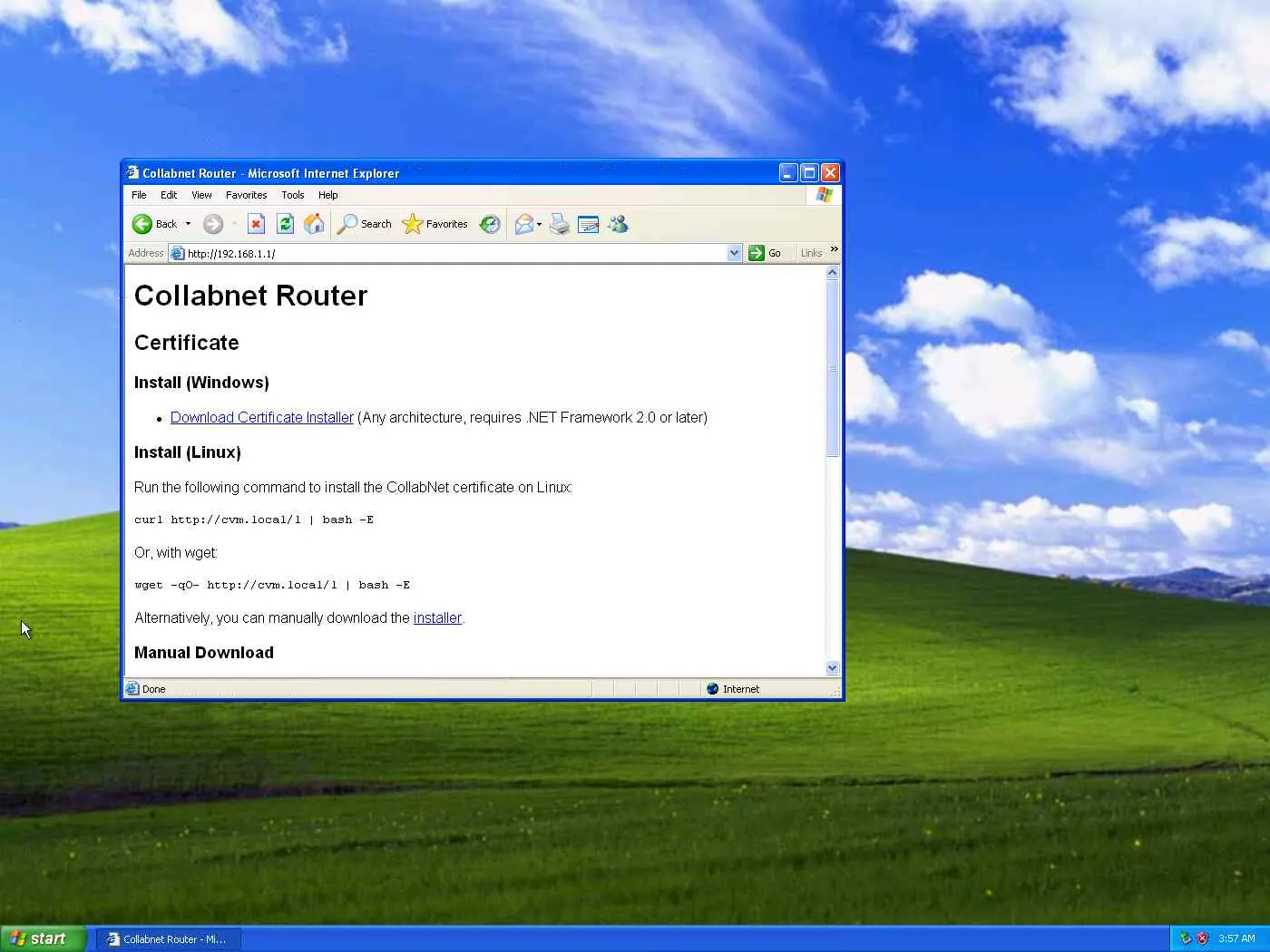This screenshot has width=1270, height=952.
Task: Click the address field showing http://192.168.1.1/
Action: pos(456,254)
